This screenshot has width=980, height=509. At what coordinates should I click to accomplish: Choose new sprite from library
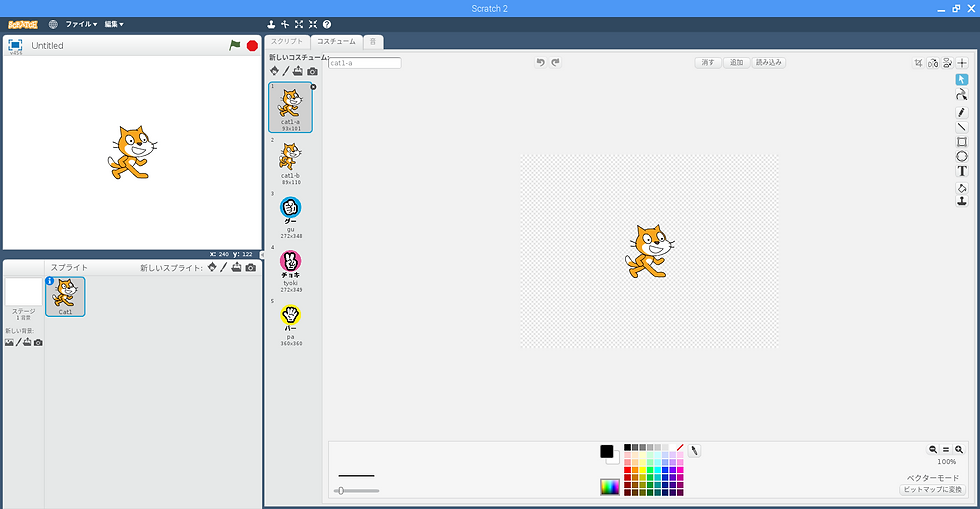pos(212,267)
